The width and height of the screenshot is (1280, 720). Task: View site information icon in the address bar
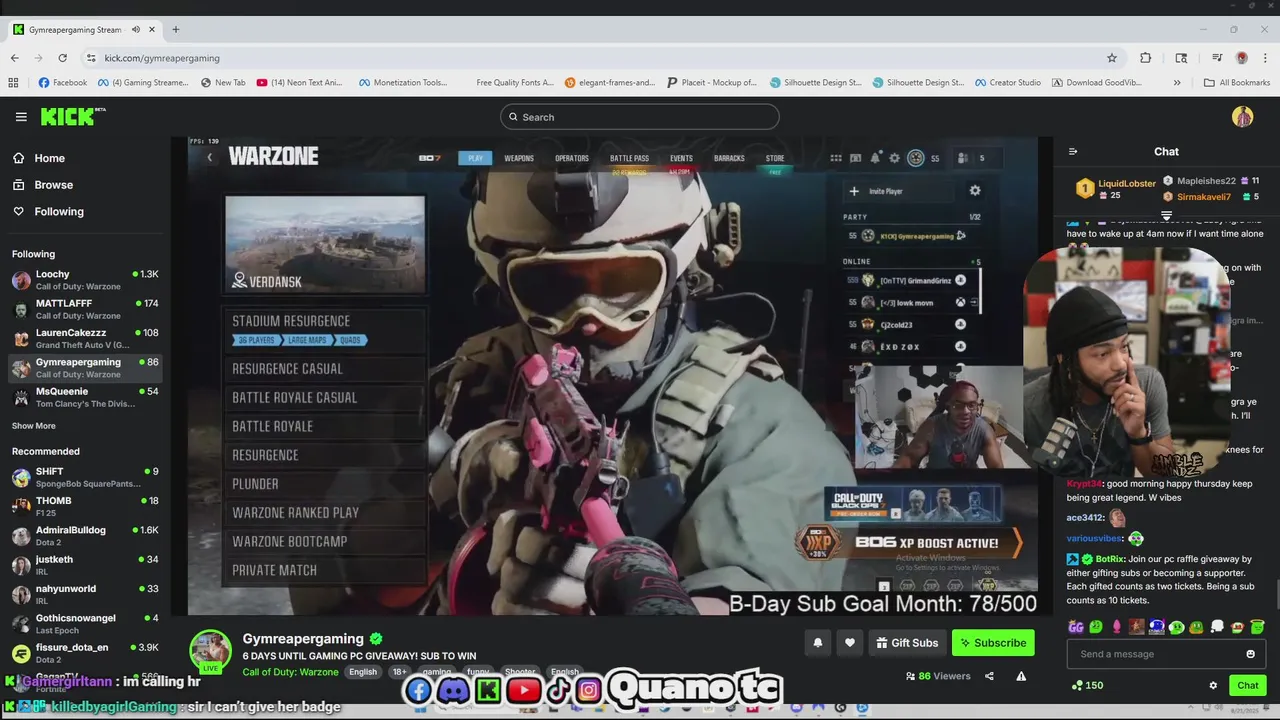pyautogui.click(x=91, y=58)
